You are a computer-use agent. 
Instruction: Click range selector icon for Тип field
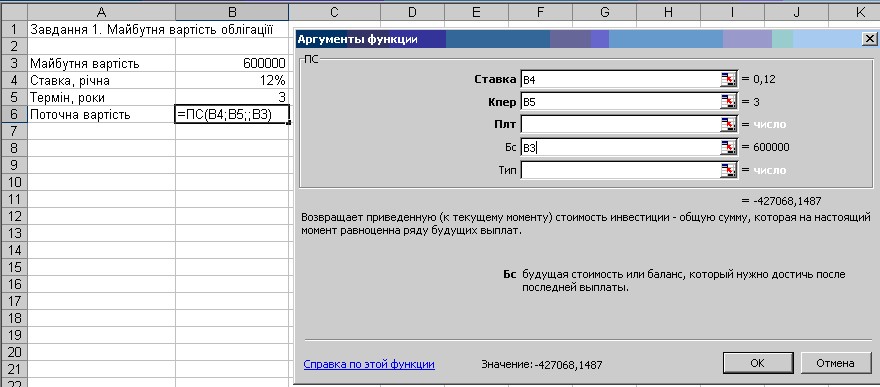click(728, 170)
